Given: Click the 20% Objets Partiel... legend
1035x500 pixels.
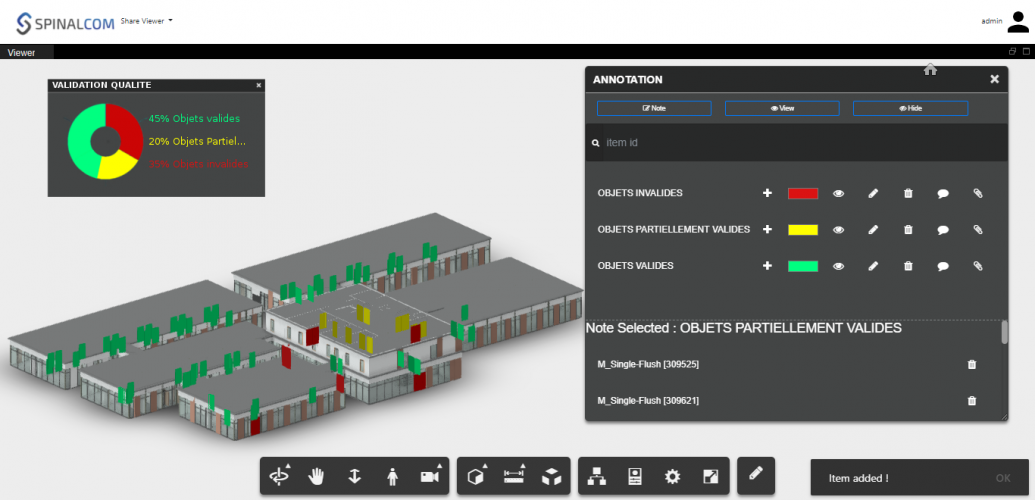Looking at the screenshot, I should [x=197, y=141].
